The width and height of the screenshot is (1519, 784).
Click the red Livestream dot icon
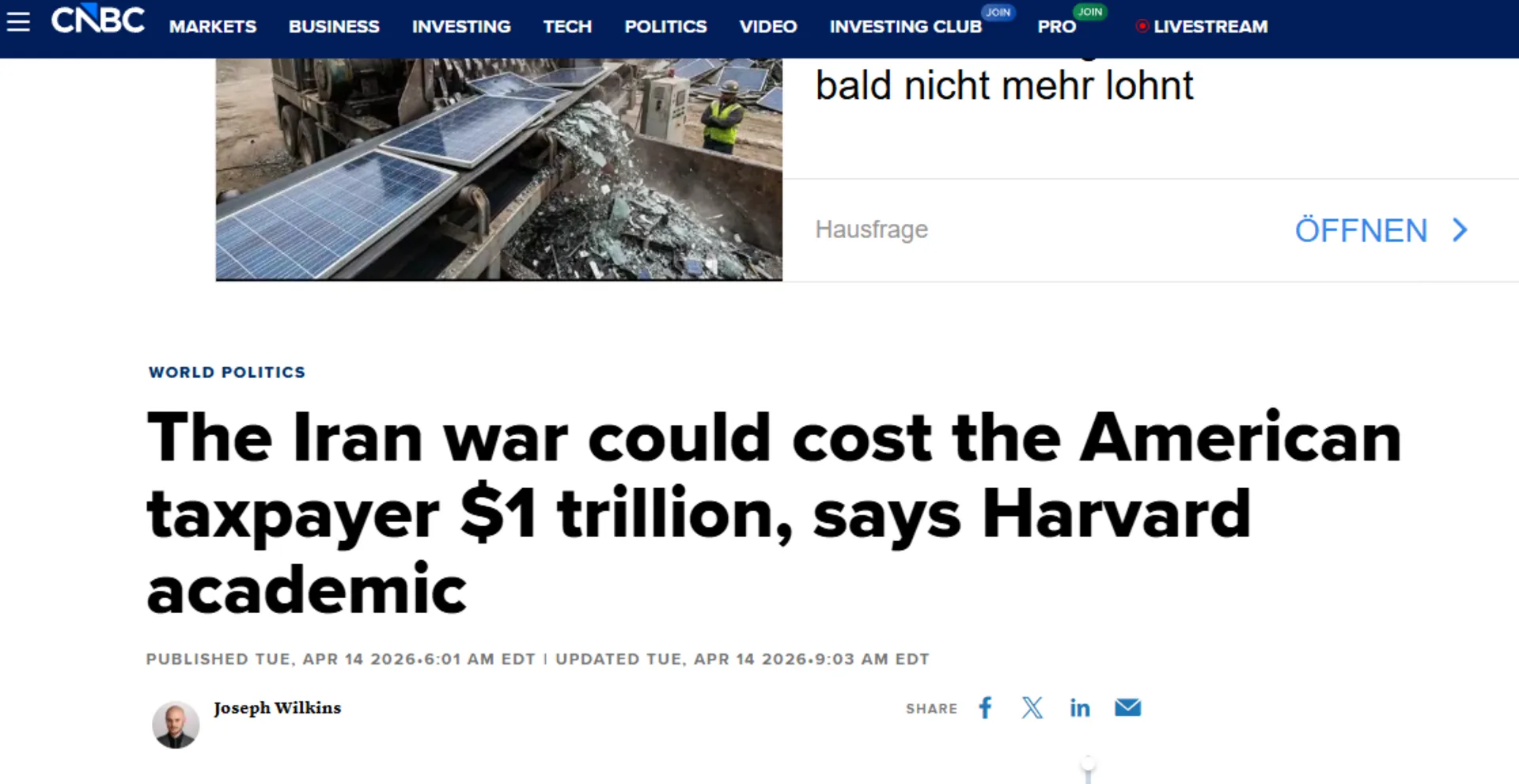pyautogui.click(x=1142, y=26)
